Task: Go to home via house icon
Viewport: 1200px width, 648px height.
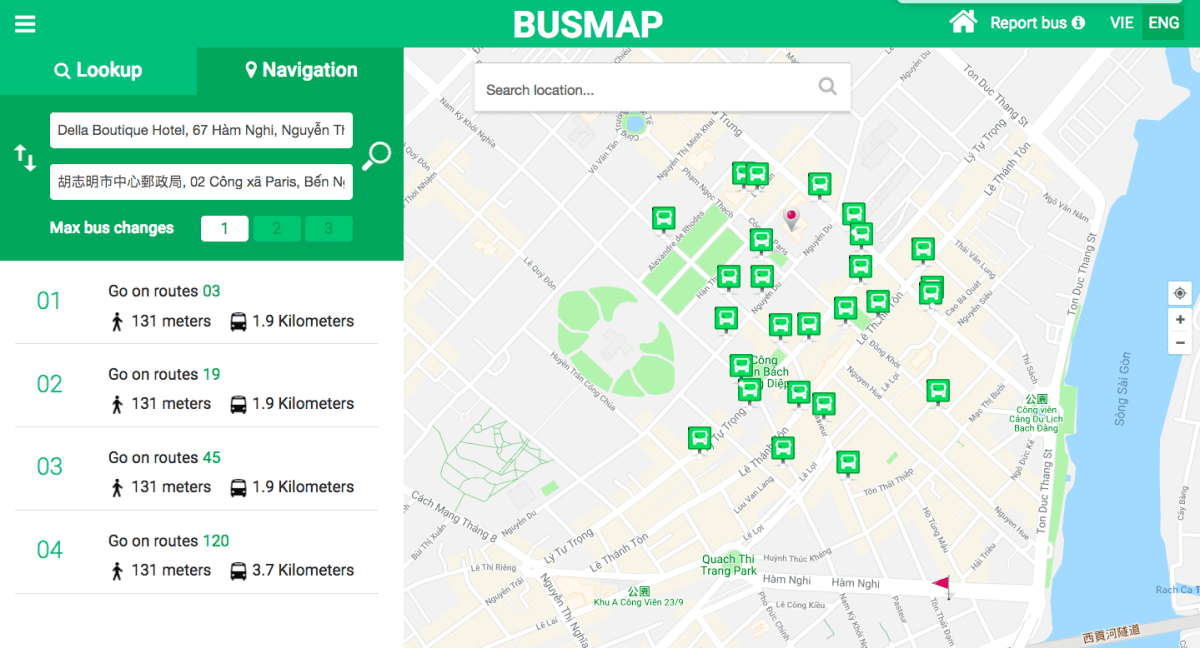Action: 963,22
